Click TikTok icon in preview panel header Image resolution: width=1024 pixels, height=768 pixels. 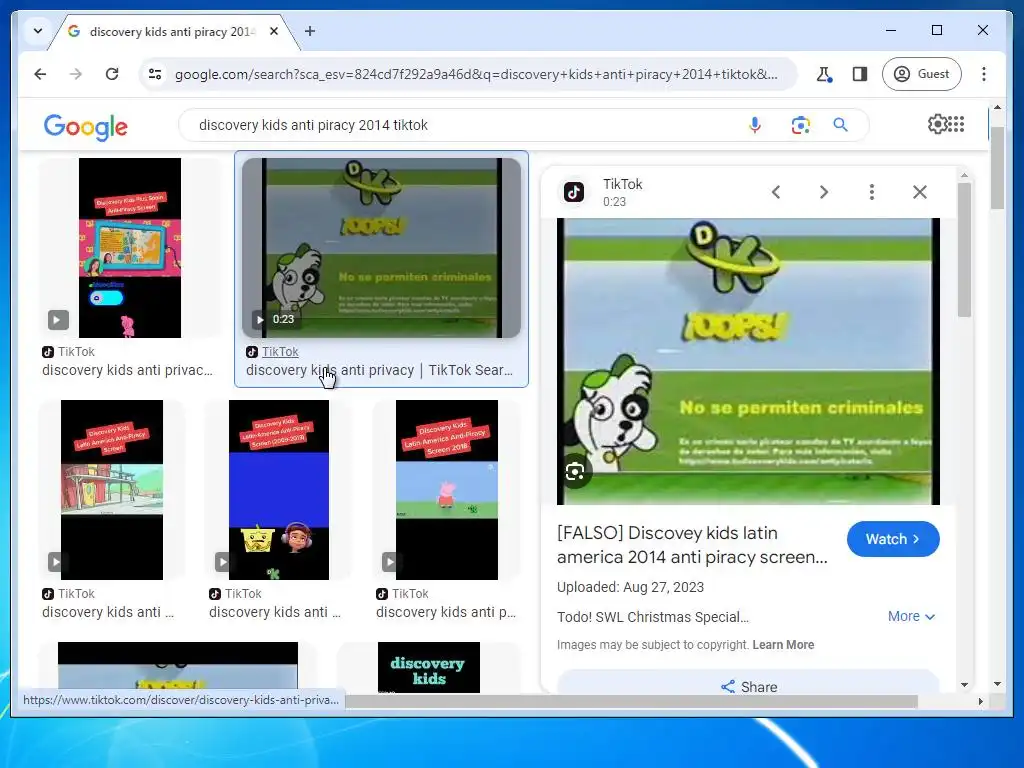(x=574, y=192)
